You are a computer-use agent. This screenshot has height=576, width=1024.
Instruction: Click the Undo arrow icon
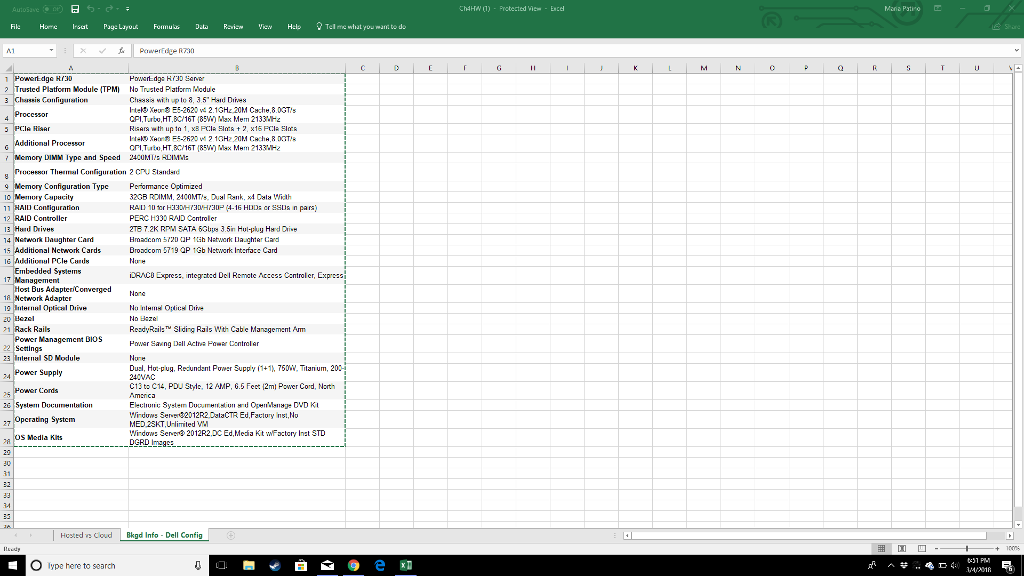(91, 9)
